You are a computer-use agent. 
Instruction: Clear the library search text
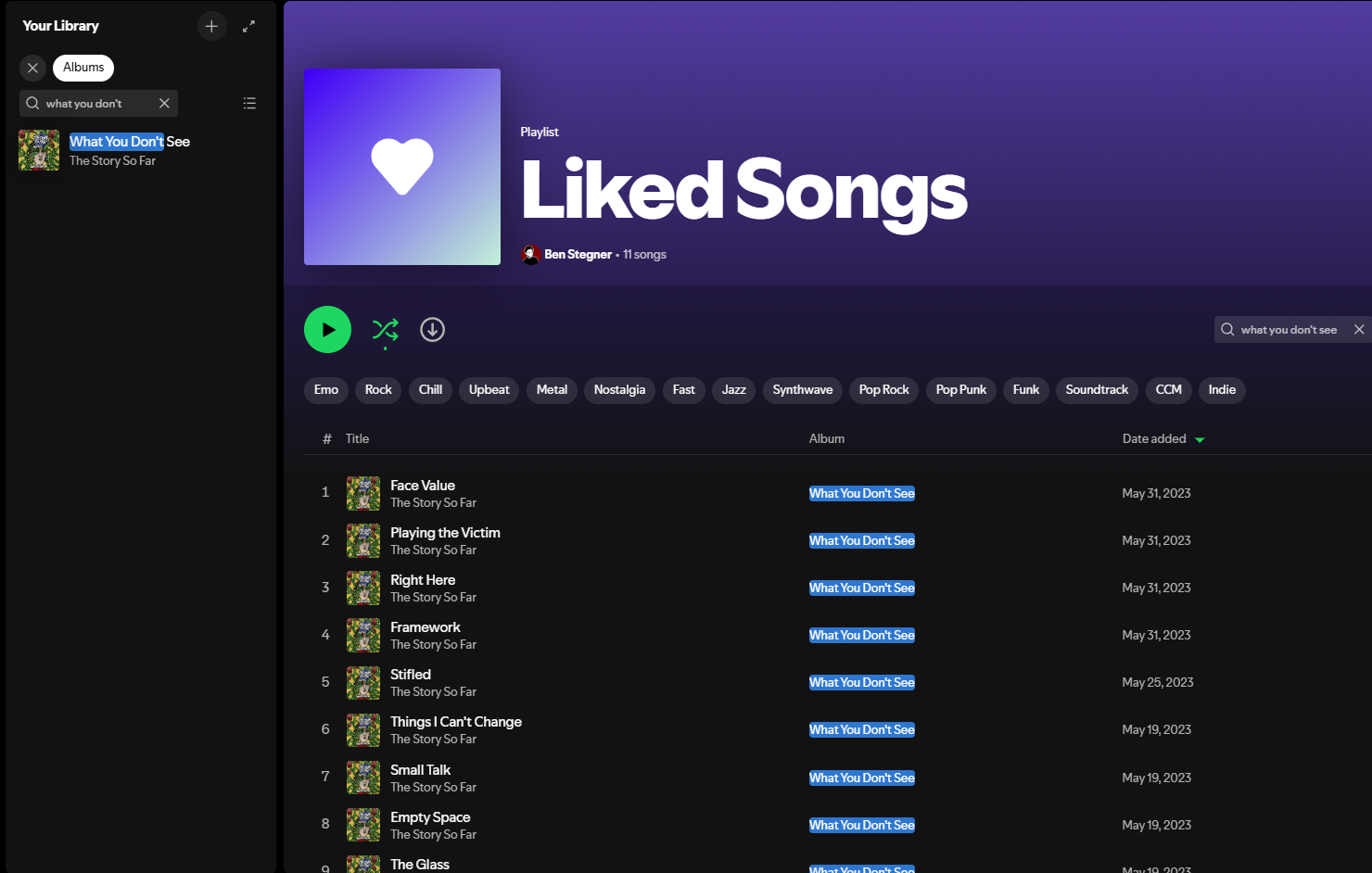(x=164, y=103)
